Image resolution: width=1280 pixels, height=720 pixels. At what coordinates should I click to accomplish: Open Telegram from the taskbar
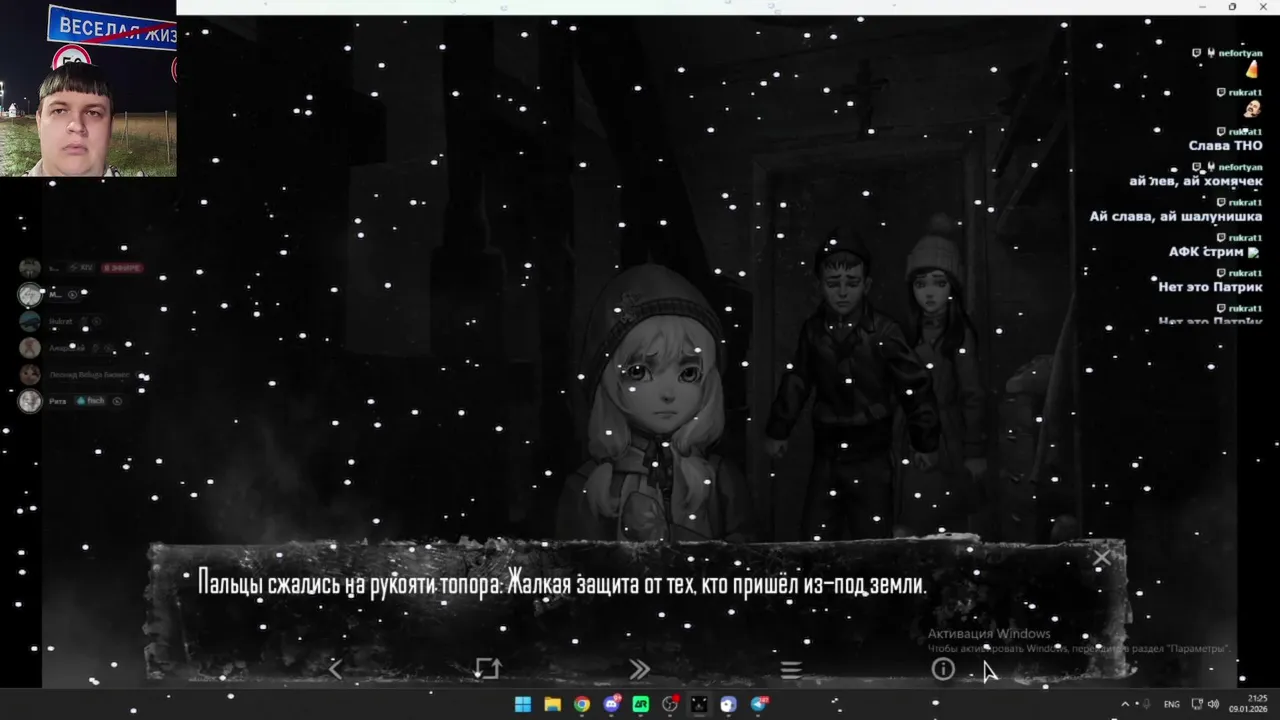pyautogui.click(x=759, y=704)
